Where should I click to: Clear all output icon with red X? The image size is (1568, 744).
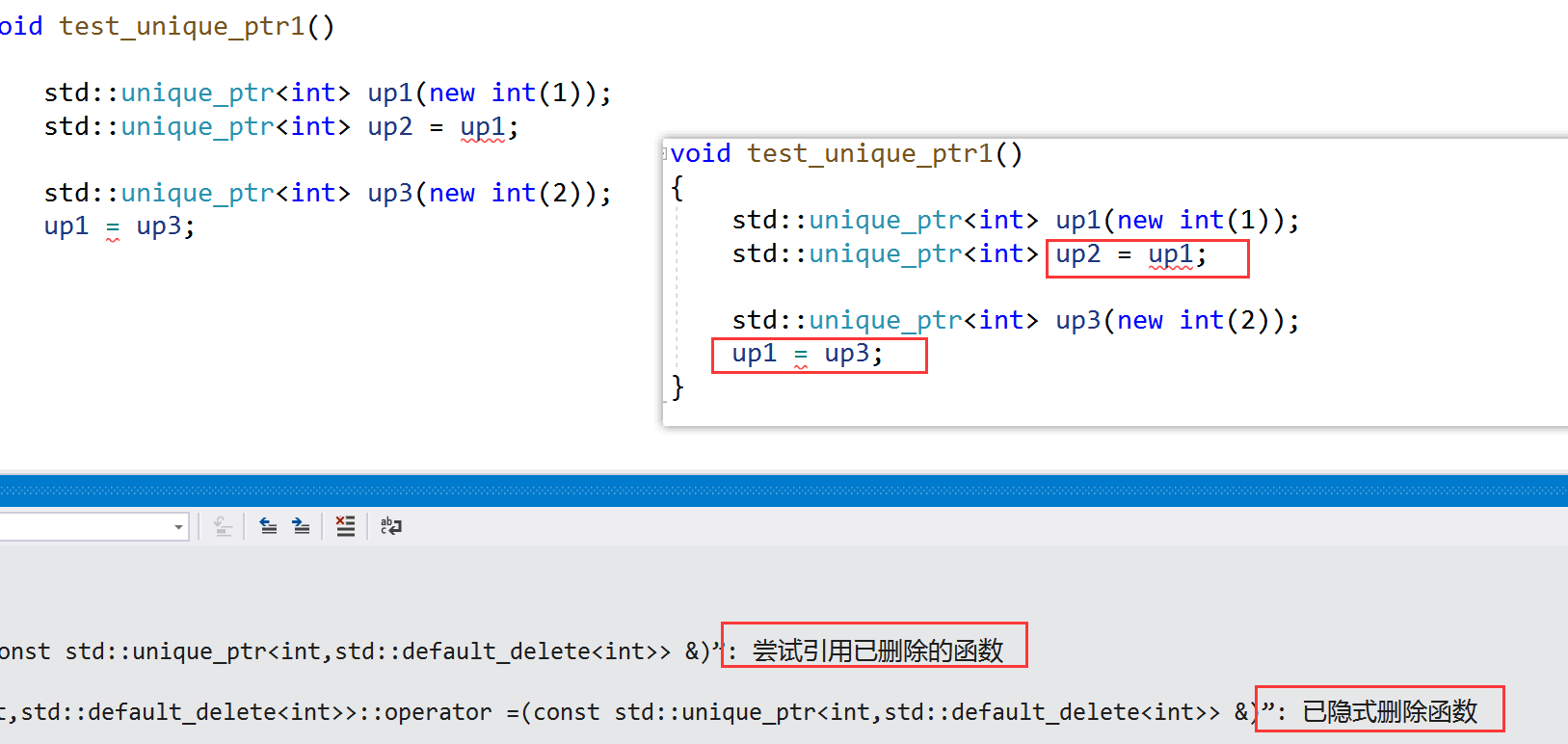pyautogui.click(x=345, y=526)
